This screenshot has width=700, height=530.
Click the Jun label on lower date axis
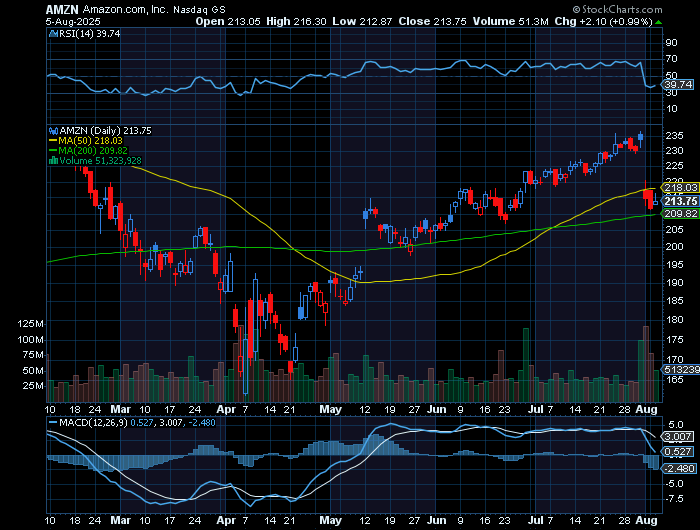tap(437, 520)
